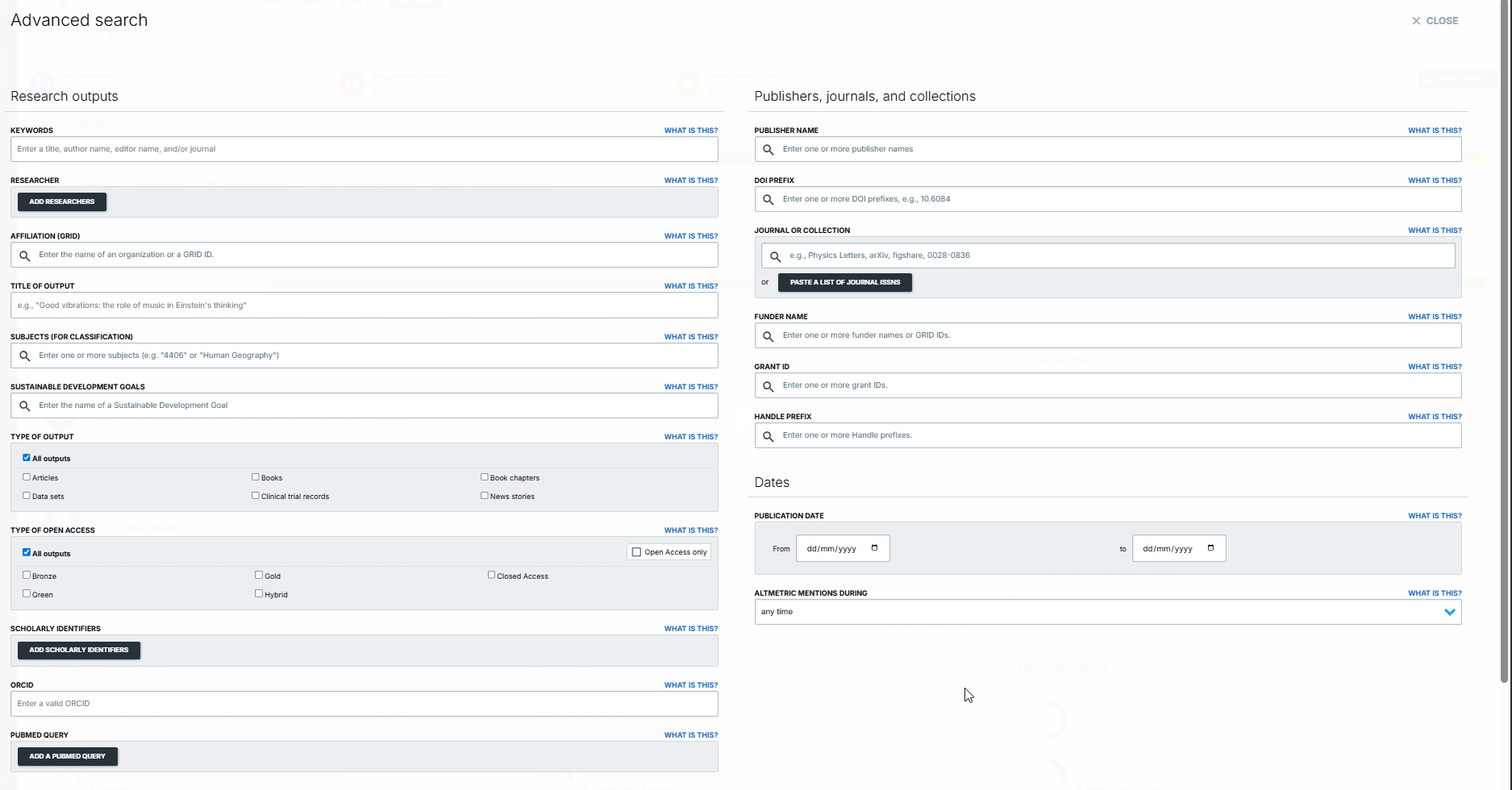Screen dimensions: 1512x790
Task: Open 'What is this?' for Type of Open Access
Action: 691,530
